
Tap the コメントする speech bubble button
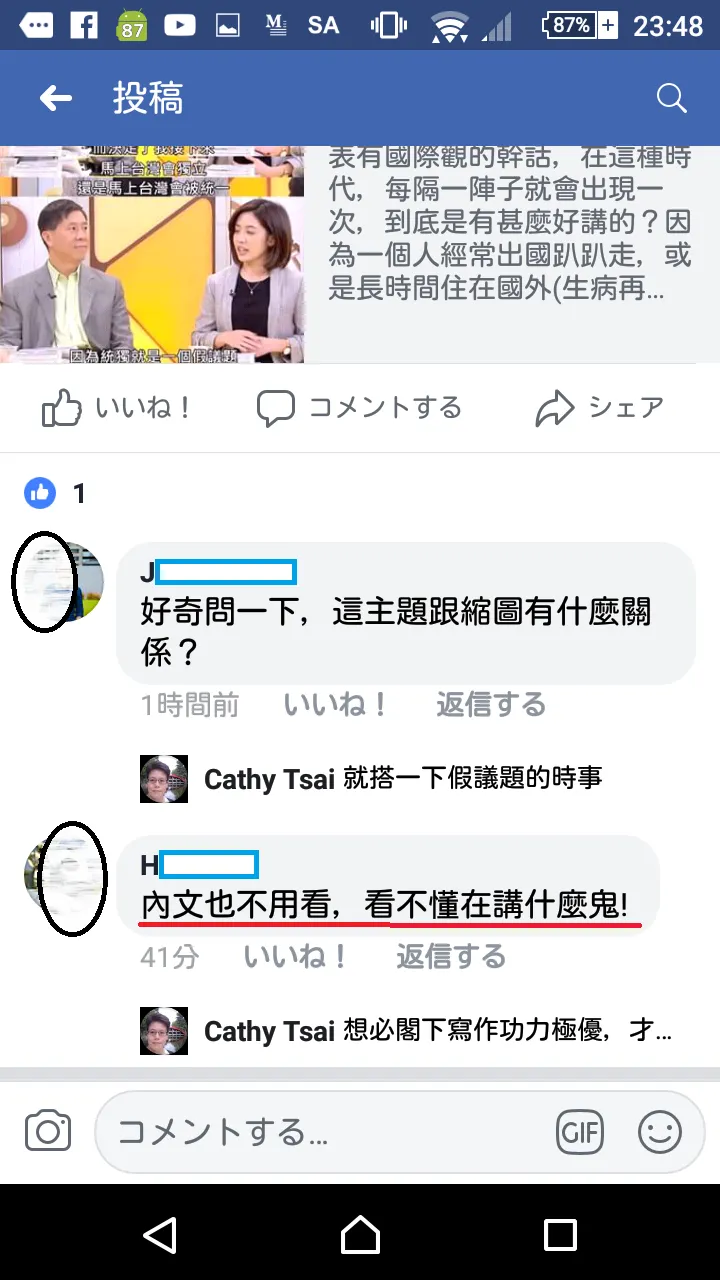click(x=360, y=408)
